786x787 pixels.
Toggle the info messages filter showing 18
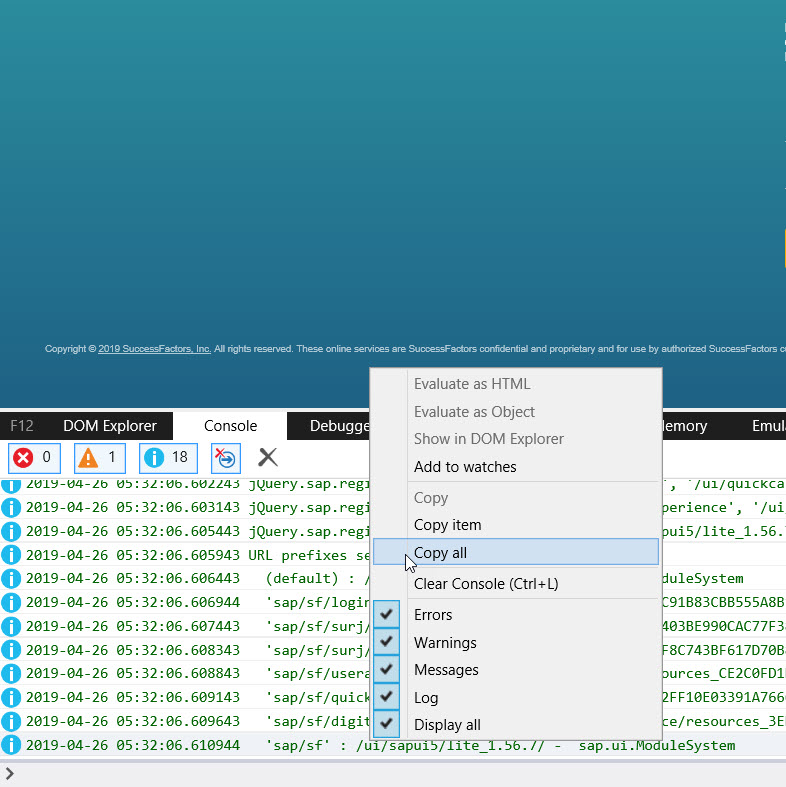coord(168,458)
